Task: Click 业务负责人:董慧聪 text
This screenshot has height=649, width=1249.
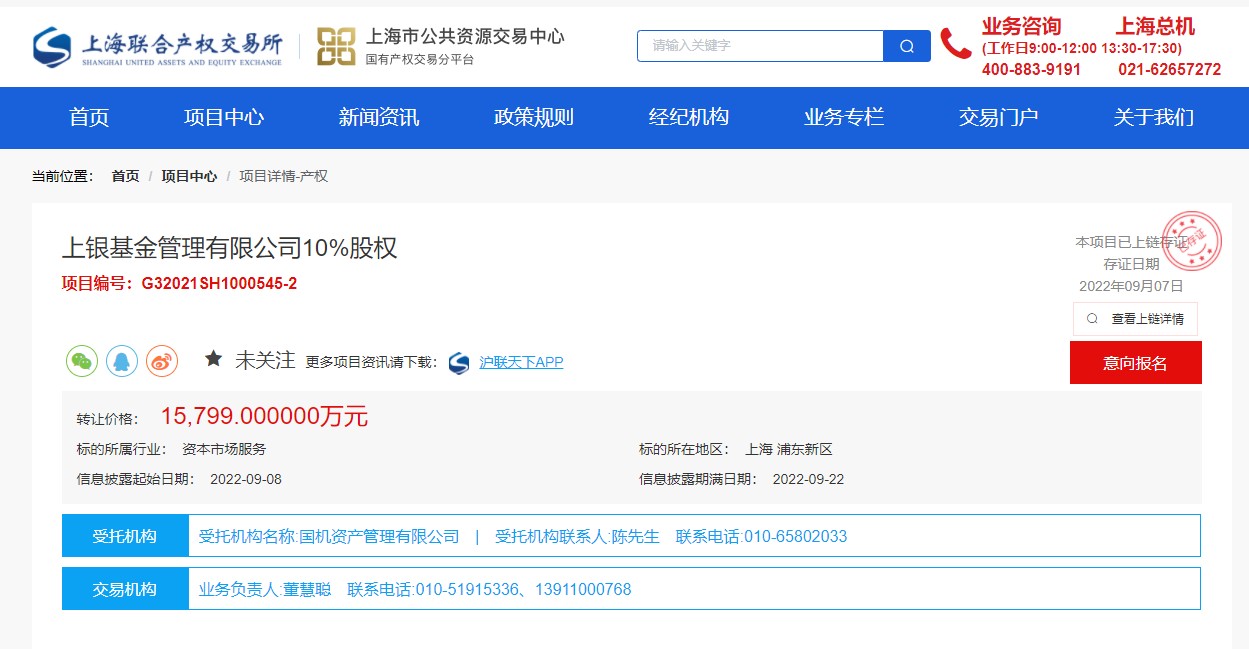Action: pos(265,589)
